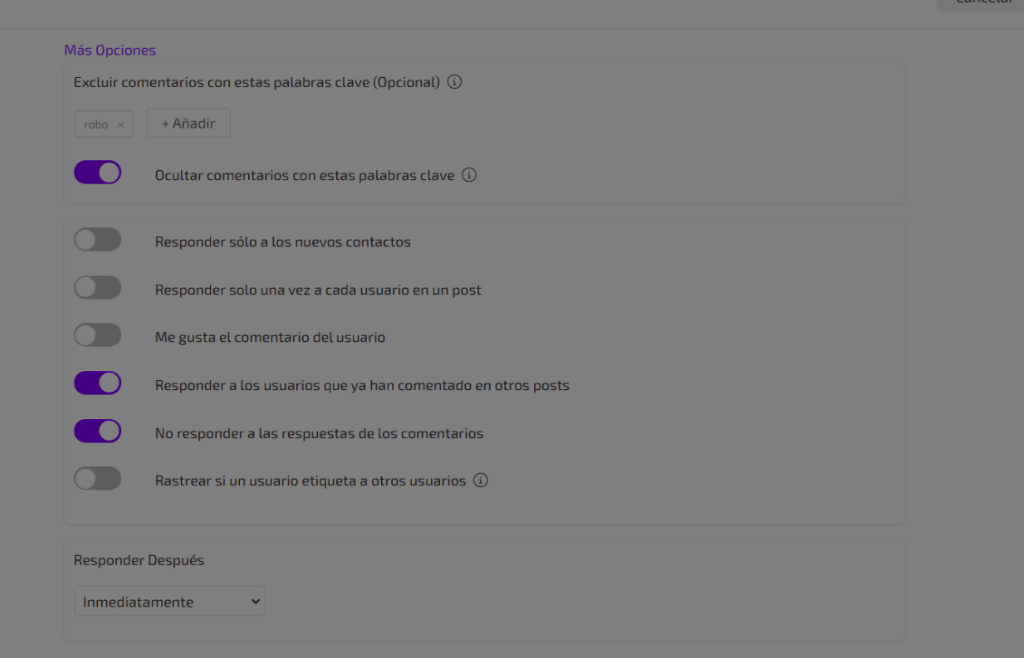Click 'No responder a las respuestas' label text
The width and height of the screenshot is (1024, 658).
point(319,433)
